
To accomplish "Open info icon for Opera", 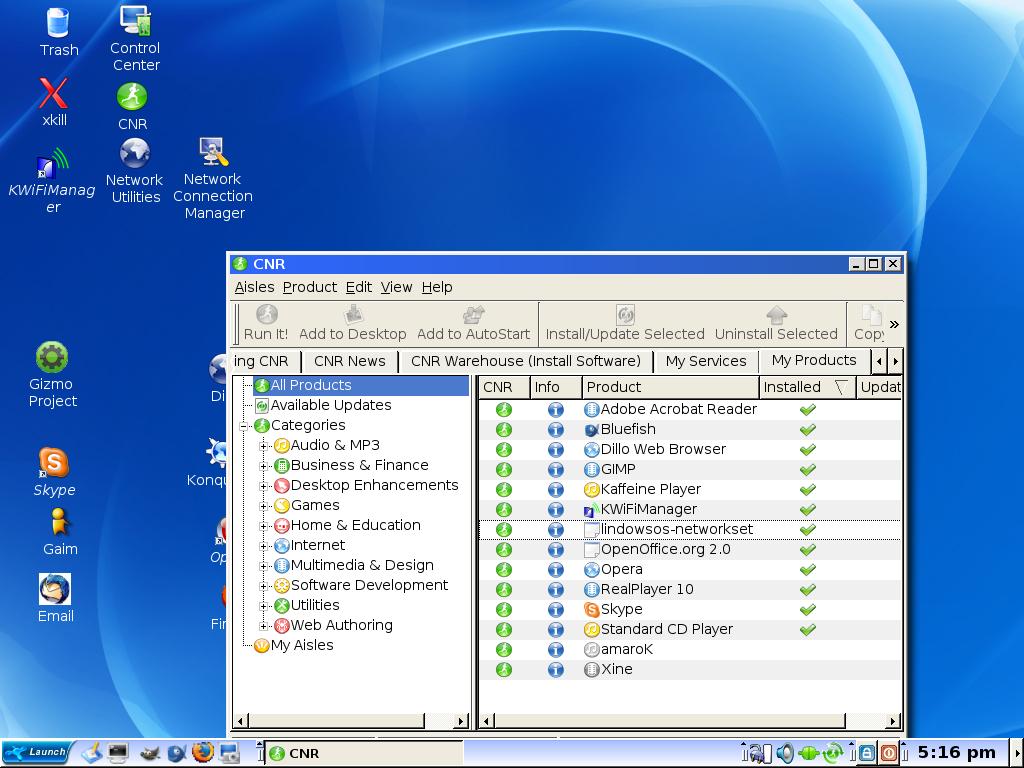I will coord(556,569).
